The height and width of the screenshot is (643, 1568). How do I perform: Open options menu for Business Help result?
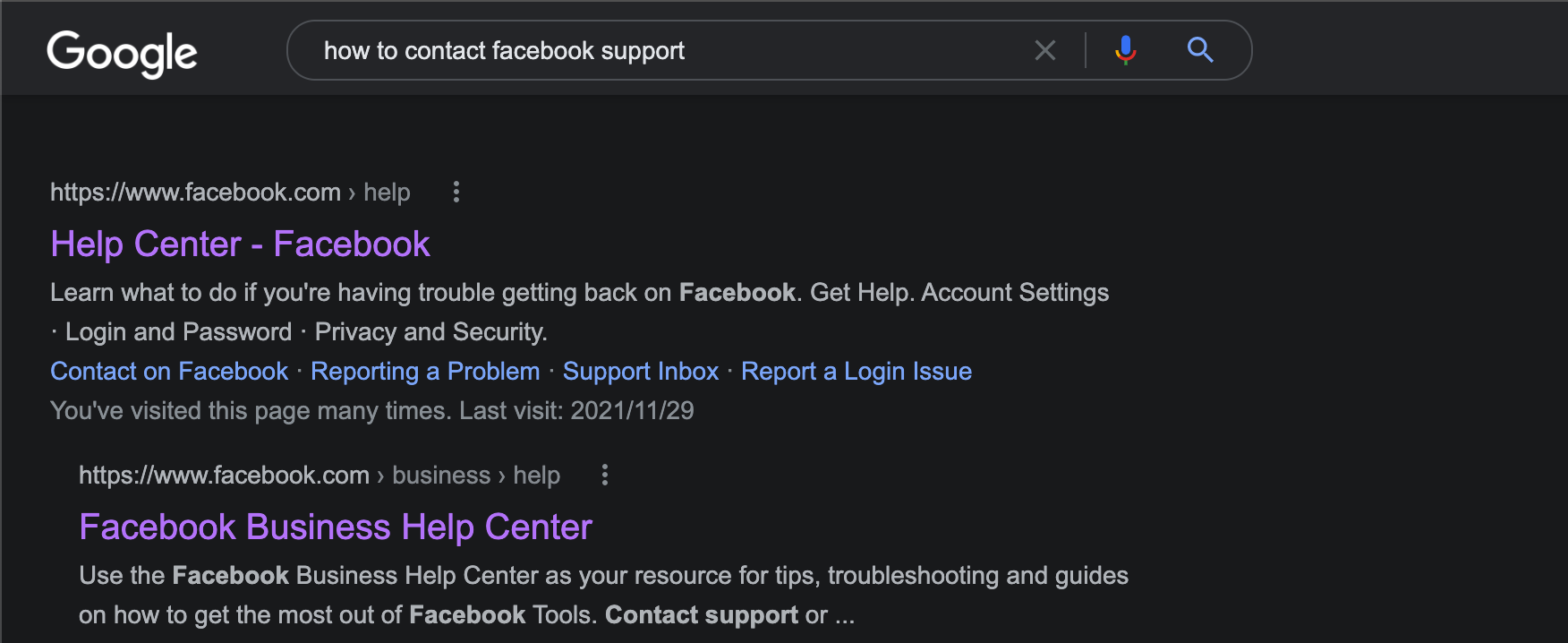(x=605, y=475)
